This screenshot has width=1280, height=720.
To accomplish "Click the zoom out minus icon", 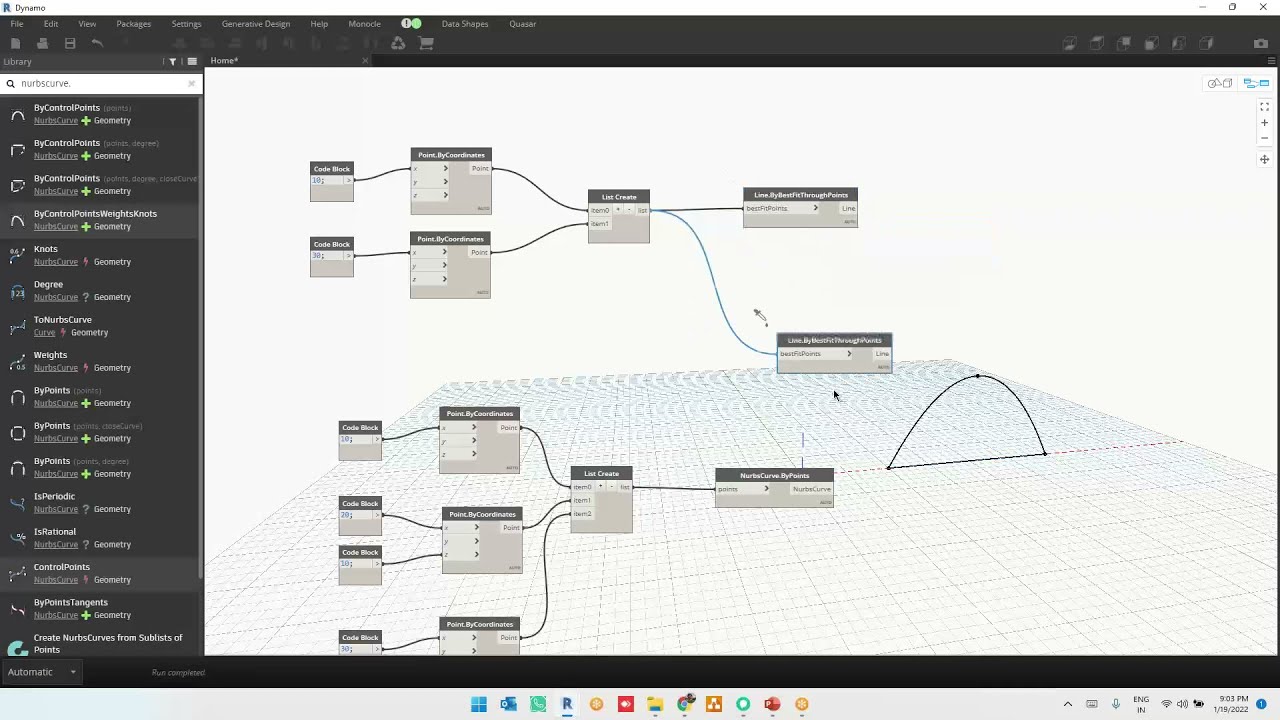I will (x=1264, y=138).
